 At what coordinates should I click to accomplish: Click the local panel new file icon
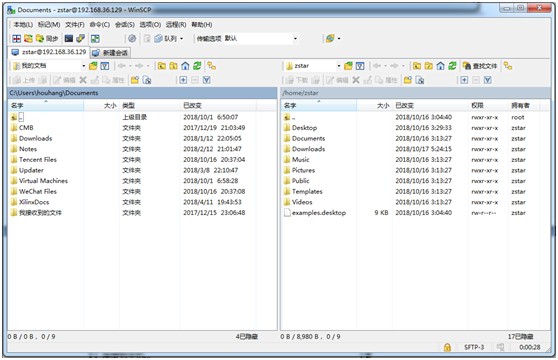point(147,80)
